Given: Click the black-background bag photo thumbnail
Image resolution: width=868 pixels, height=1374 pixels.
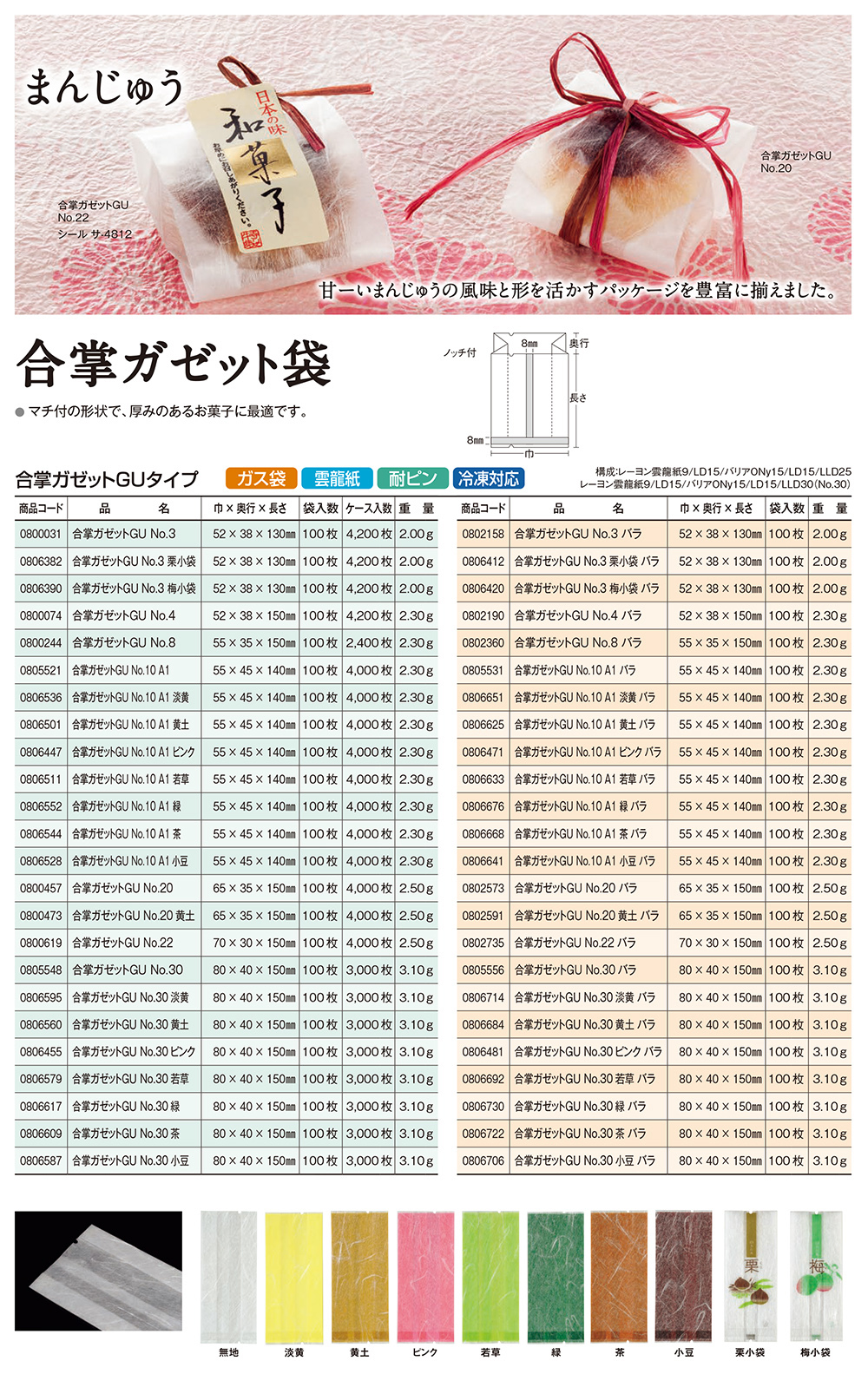Looking at the screenshot, I should pyautogui.click(x=99, y=1271).
